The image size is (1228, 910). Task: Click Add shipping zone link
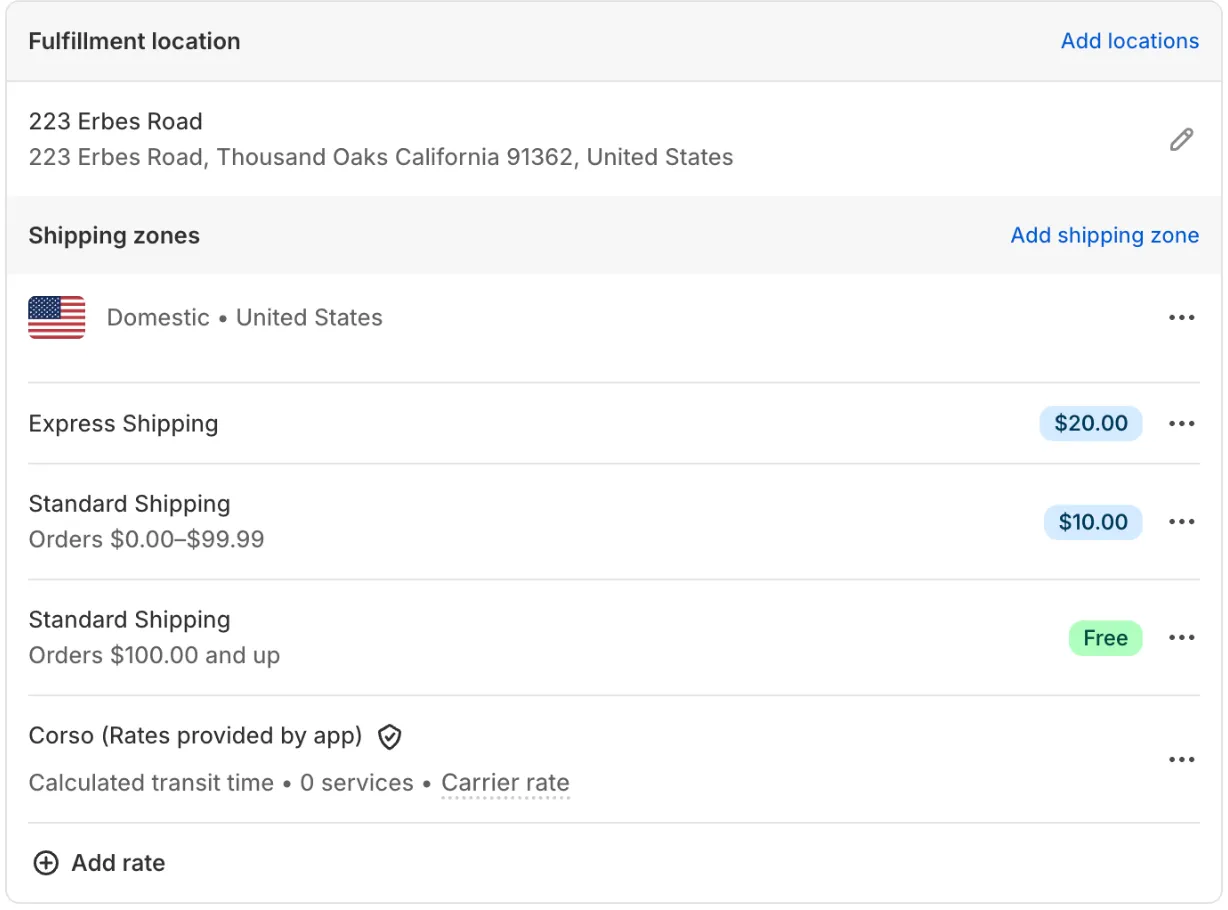(x=1104, y=236)
